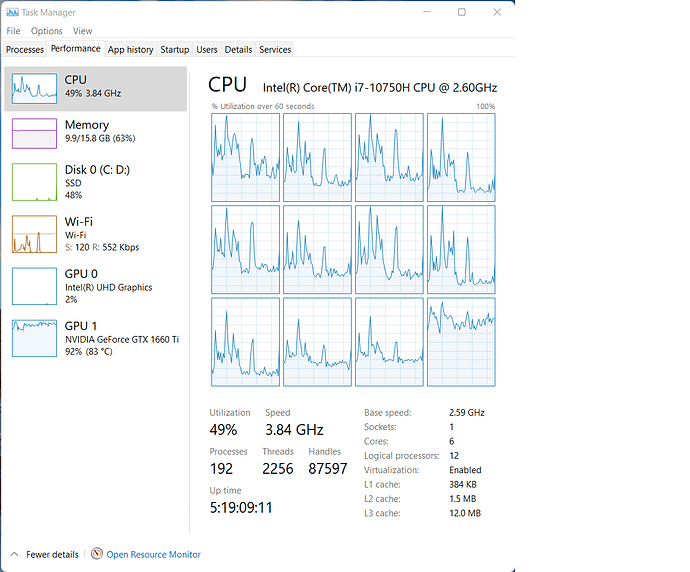This screenshot has width=690, height=572.
Task: Click Virtualization value Enabled
Action: pyautogui.click(x=465, y=470)
